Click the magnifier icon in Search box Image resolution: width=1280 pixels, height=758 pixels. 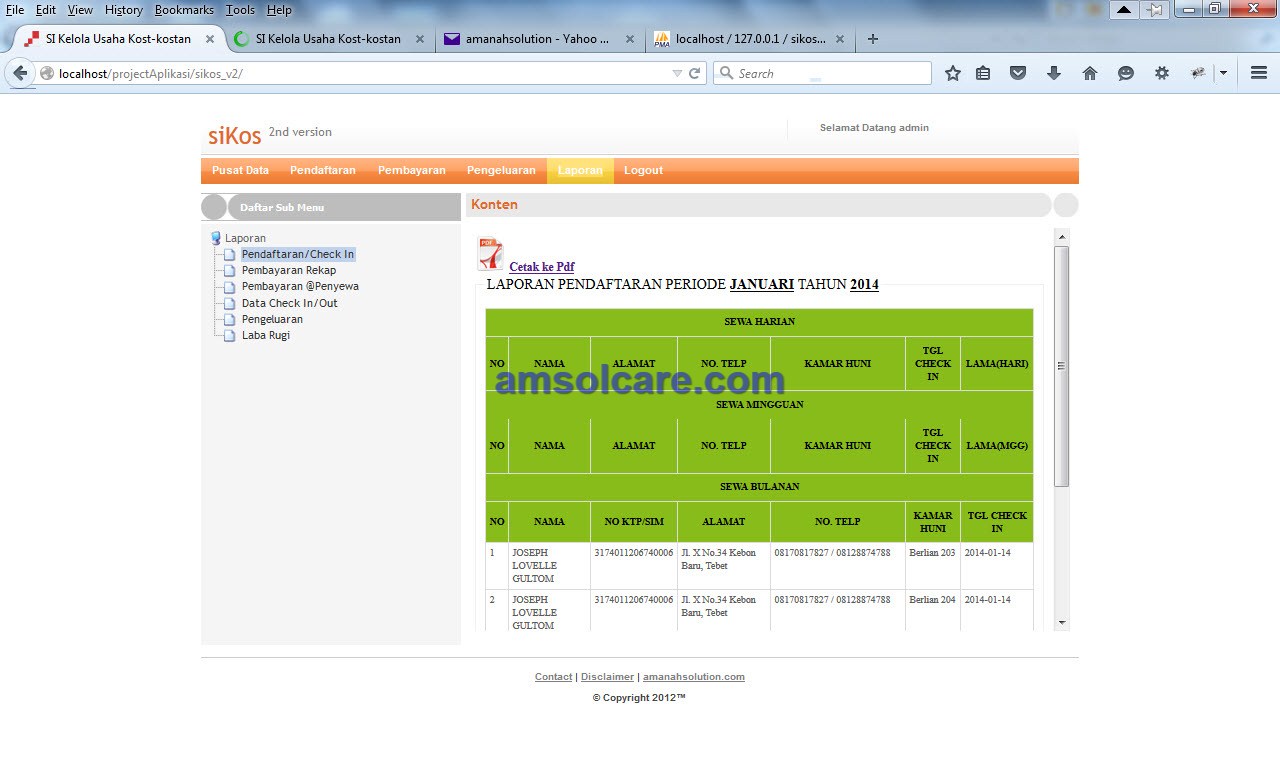pyautogui.click(x=727, y=73)
